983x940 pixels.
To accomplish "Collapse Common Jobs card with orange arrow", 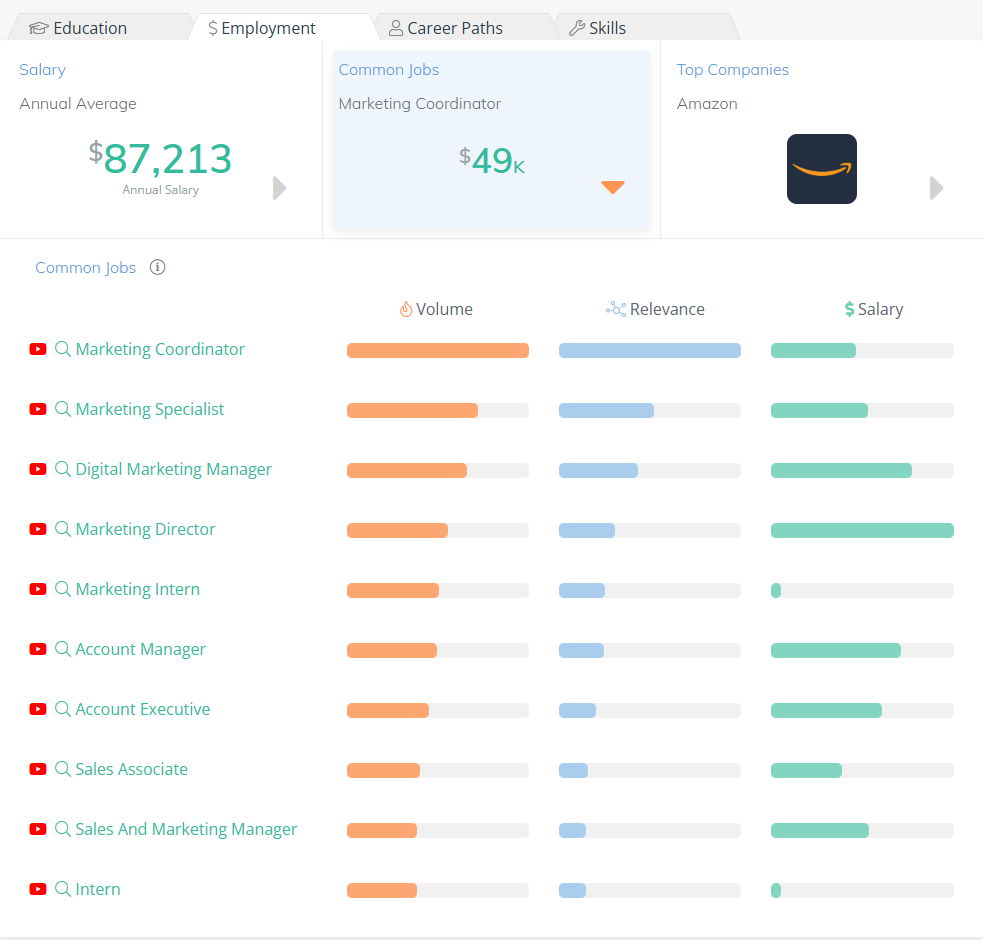I will 612,187.
